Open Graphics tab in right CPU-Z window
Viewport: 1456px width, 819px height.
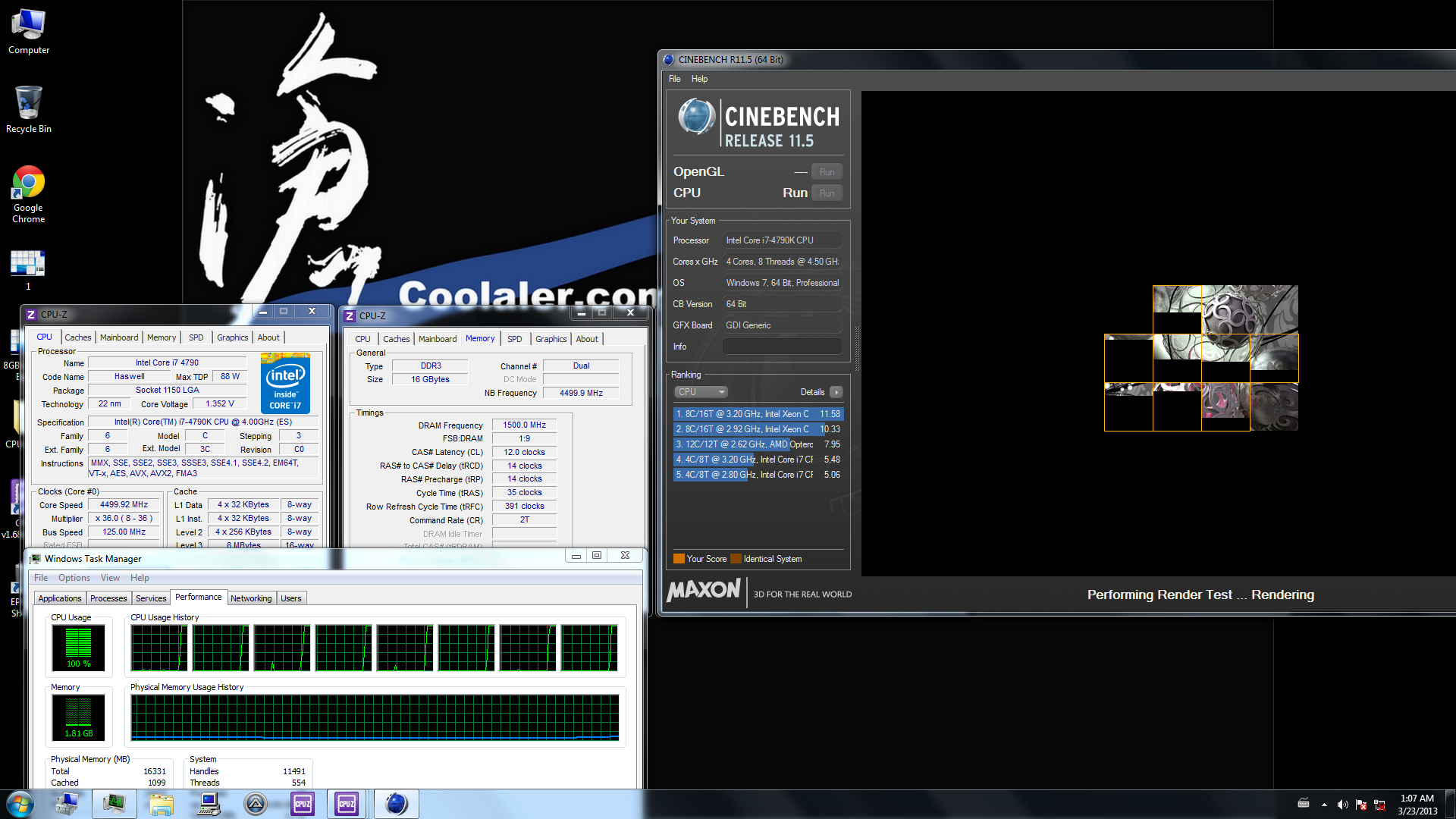pyautogui.click(x=551, y=339)
